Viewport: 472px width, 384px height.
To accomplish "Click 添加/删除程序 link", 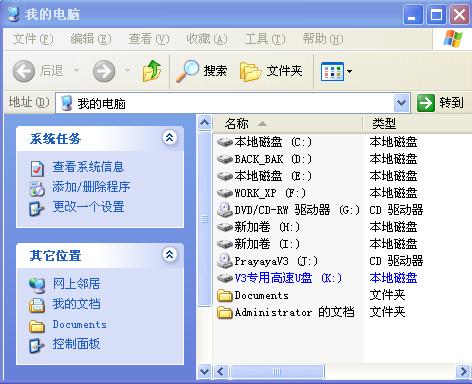I will 91,187.
